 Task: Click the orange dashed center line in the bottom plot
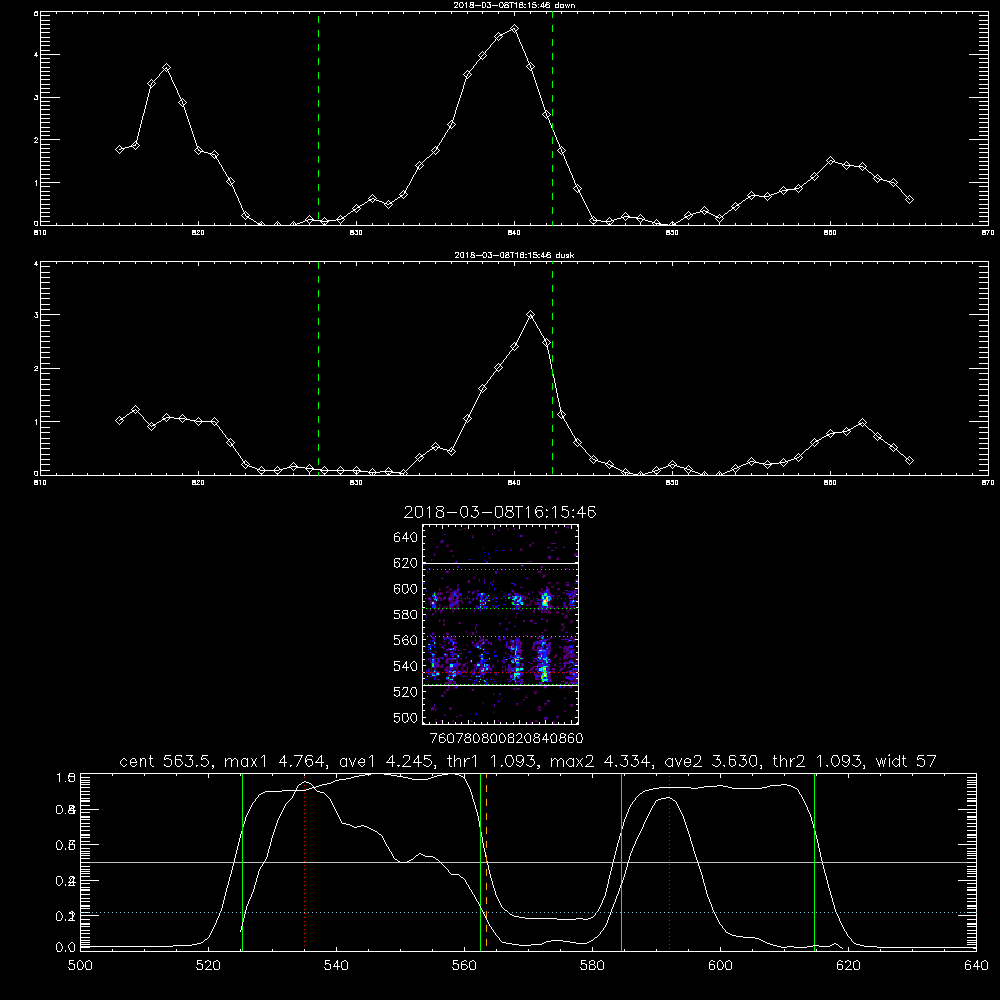487,861
